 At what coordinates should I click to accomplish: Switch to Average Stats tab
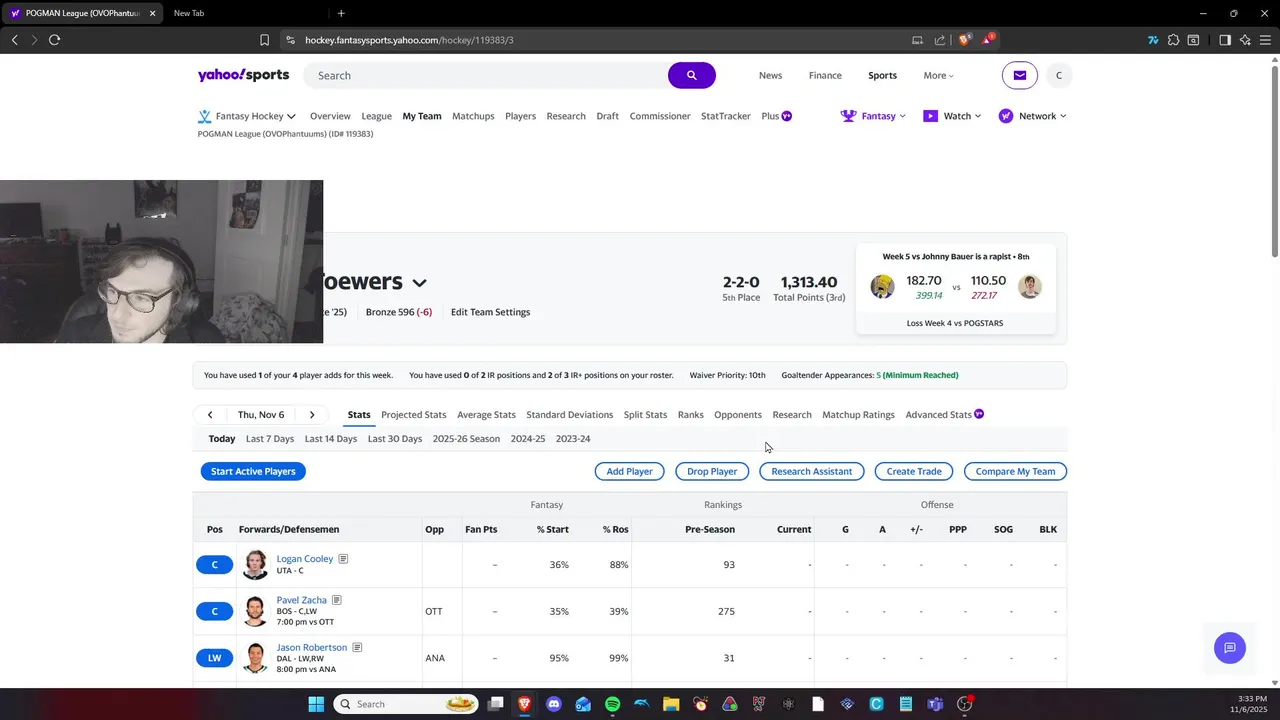pyautogui.click(x=486, y=415)
